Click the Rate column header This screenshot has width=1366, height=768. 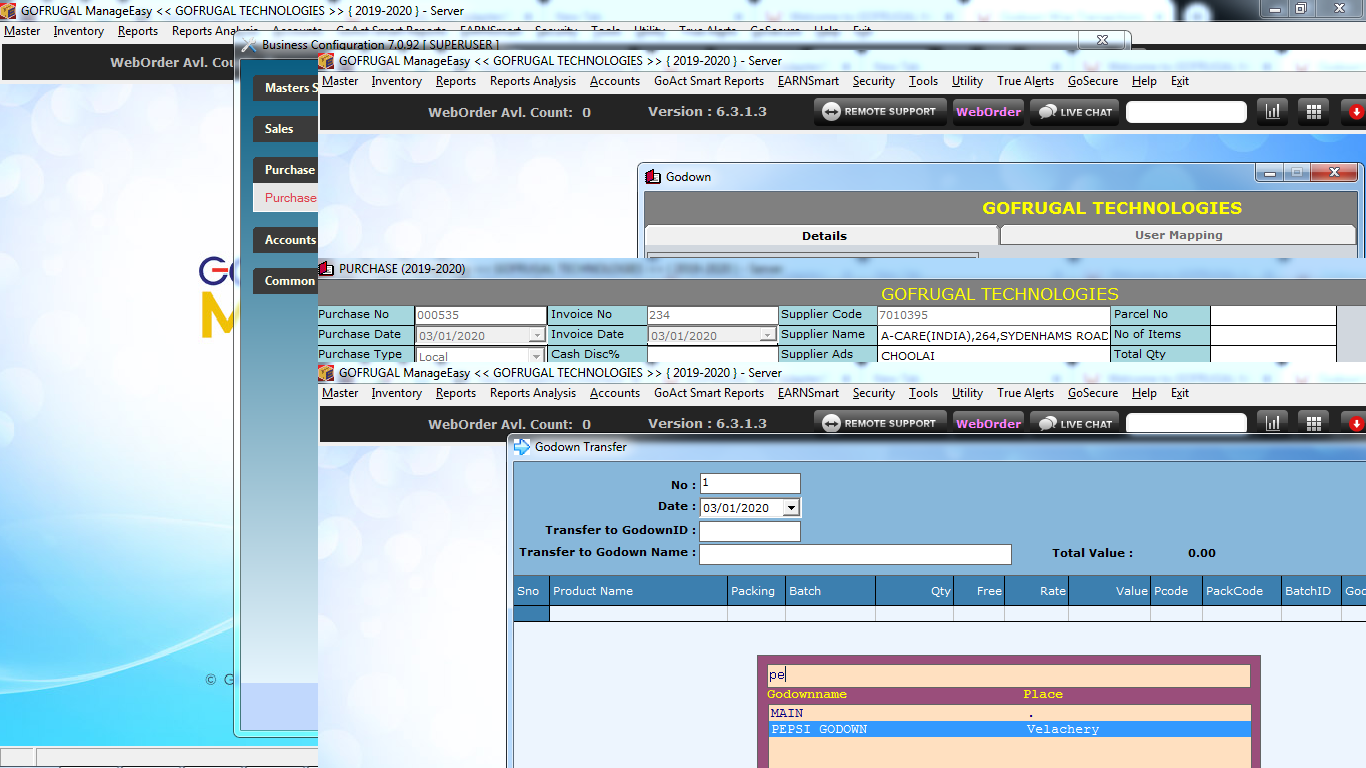pos(1037,591)
